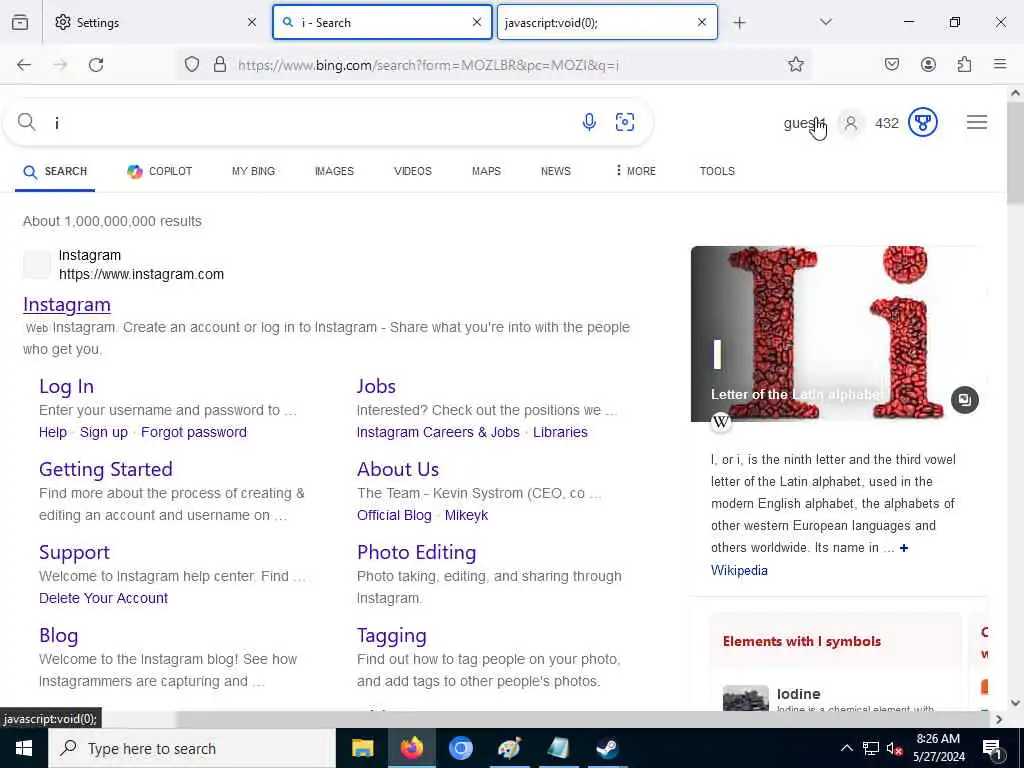Viewport: 1024px width, 768px height.
Task: Bookmark this page with the star
Action: pos(795,64)
